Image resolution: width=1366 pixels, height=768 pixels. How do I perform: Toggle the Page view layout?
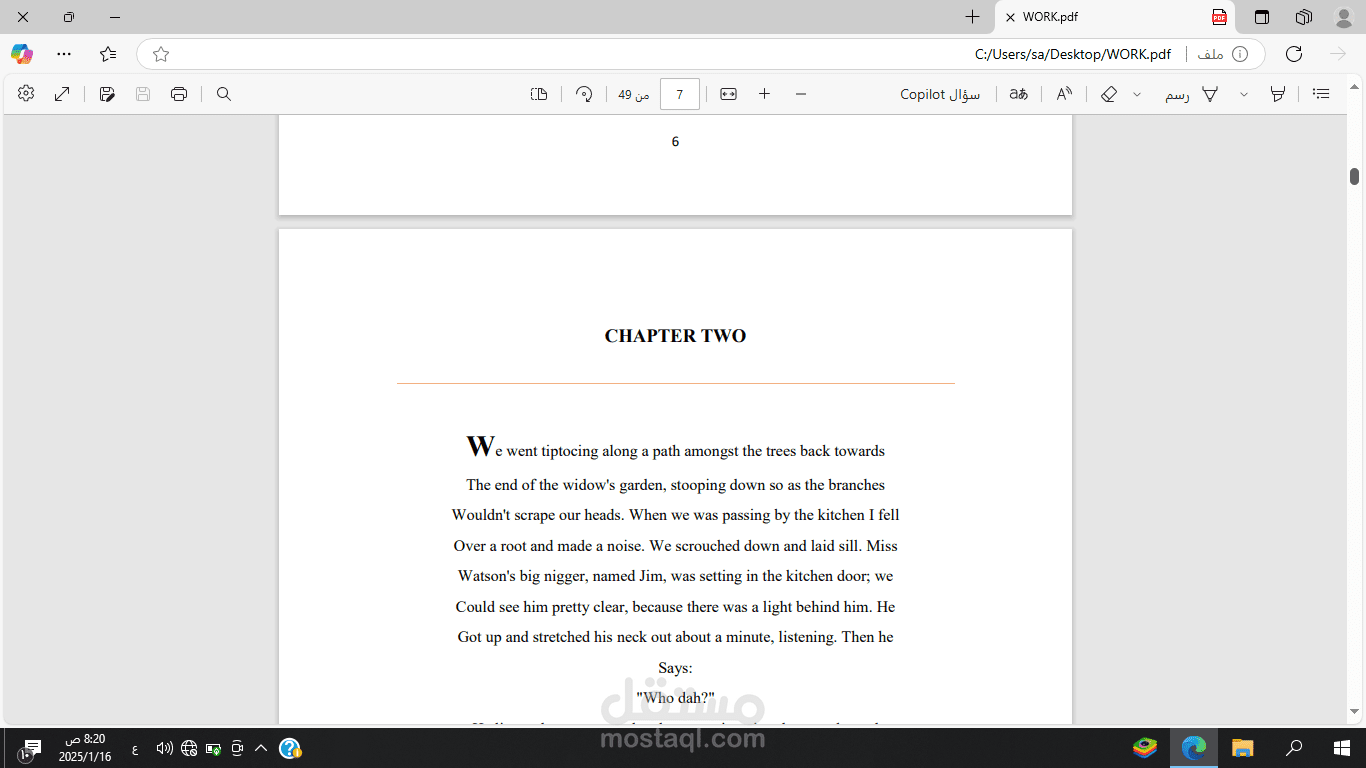click(x=539, y=94)
